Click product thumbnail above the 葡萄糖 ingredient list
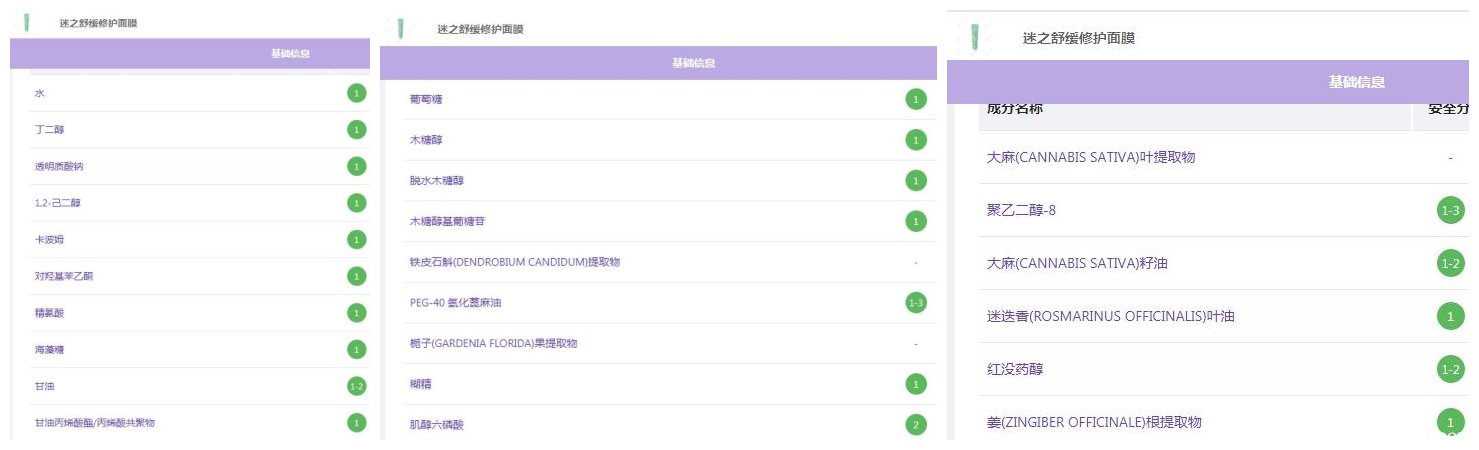This screenshot has height=450, width=1479. pyautogui.click(x=400, y=29)
